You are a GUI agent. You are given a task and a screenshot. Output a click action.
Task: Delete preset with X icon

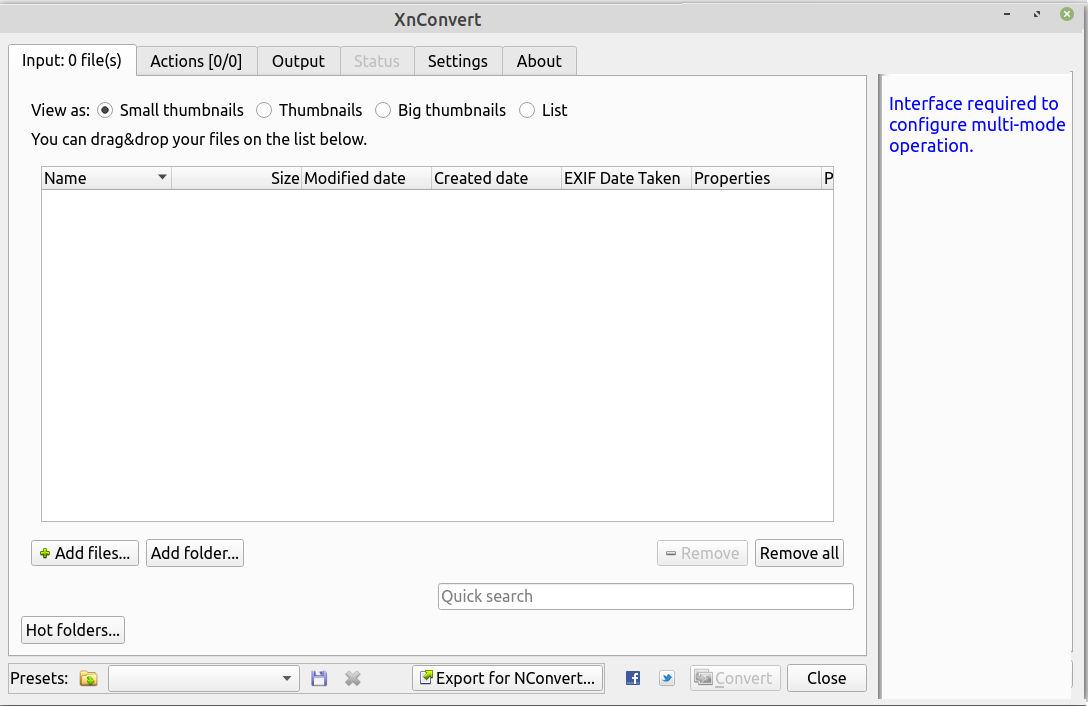pyautogui.click(x=352, y=678)
